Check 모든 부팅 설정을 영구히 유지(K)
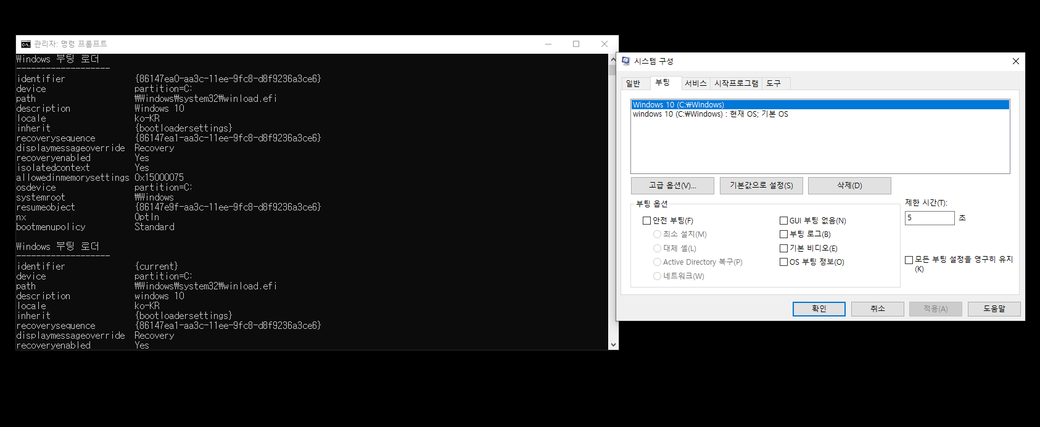Screen dimensions: 1040x427 pos(909,260)
